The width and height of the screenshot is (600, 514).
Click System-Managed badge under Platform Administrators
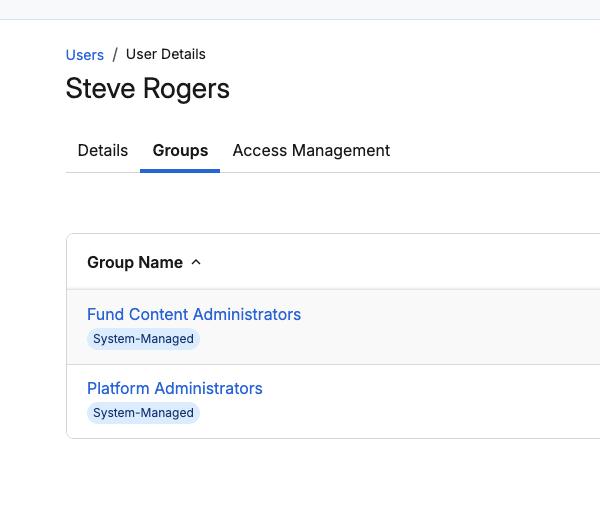143,413
